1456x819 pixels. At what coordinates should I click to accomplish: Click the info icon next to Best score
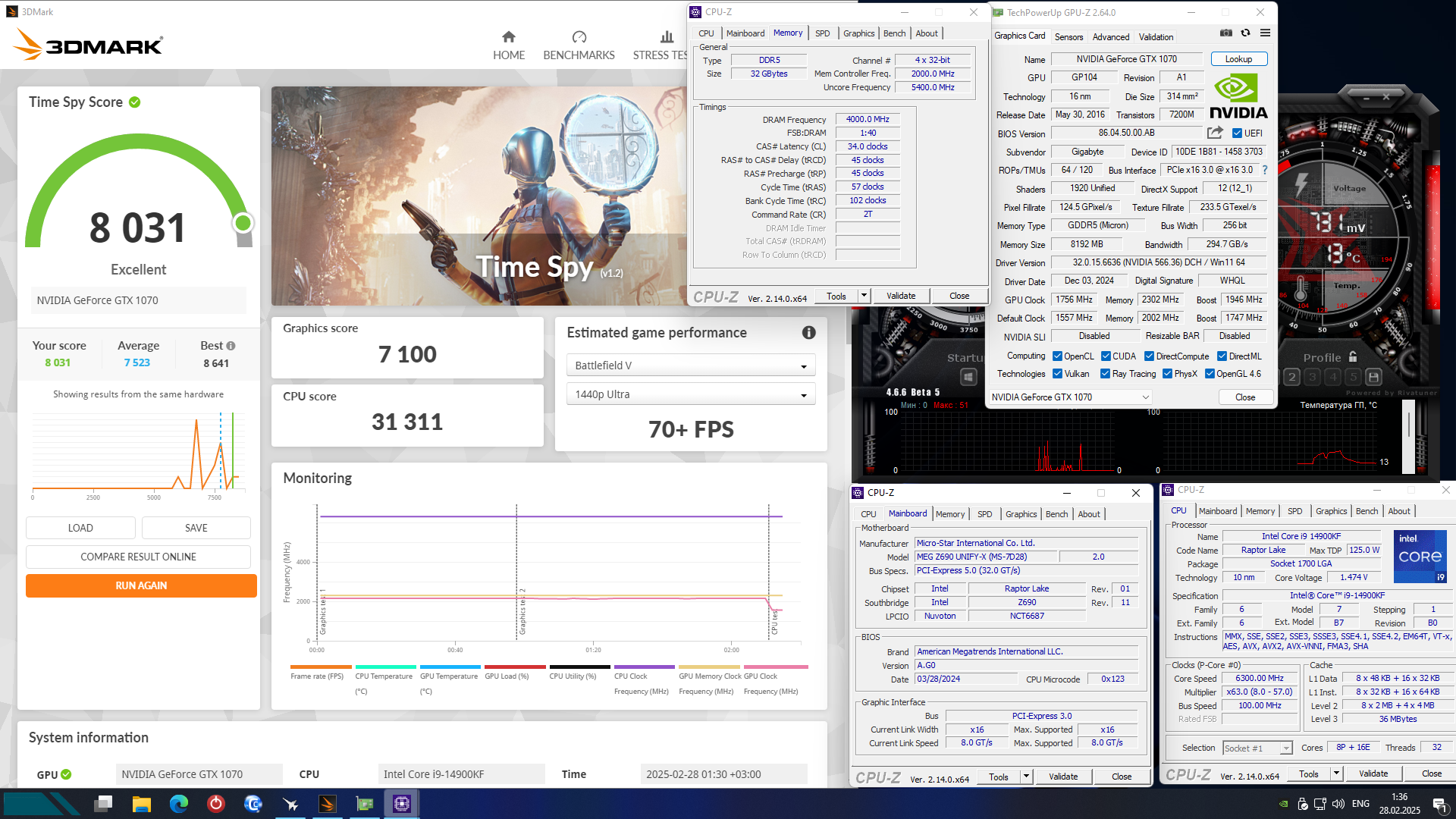(x=231, y=346)
